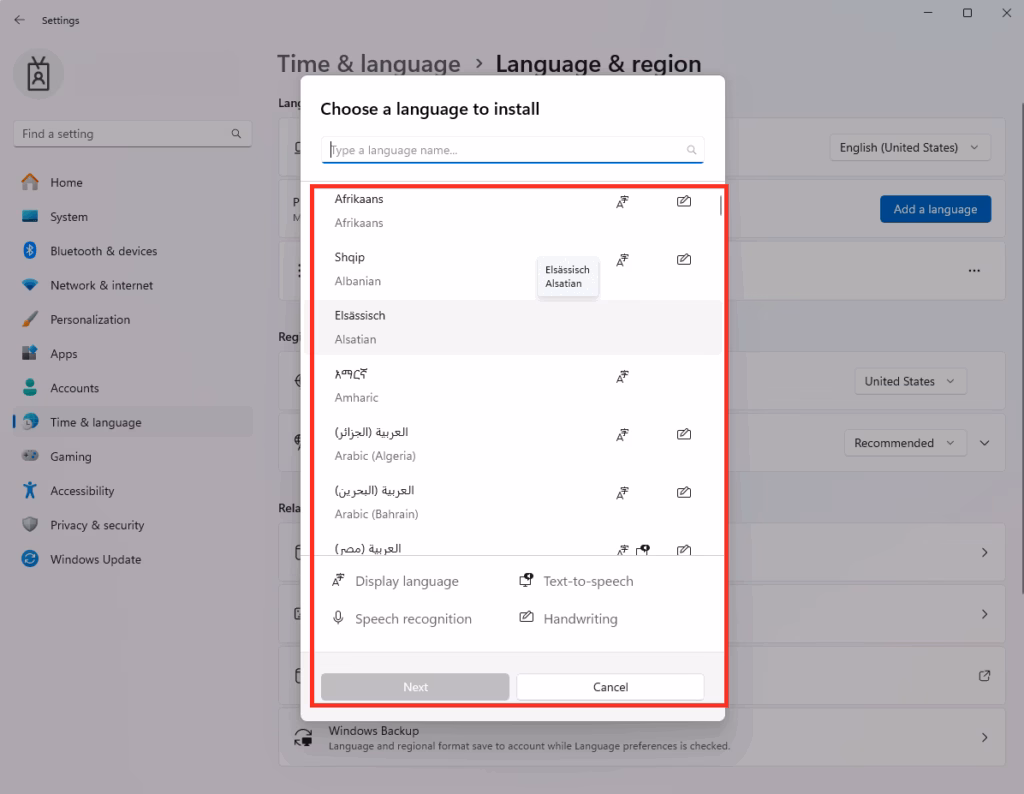Open English (United States) display language dropdown
The width and height of the screenshot is (1024, 794).
[910, 148]
